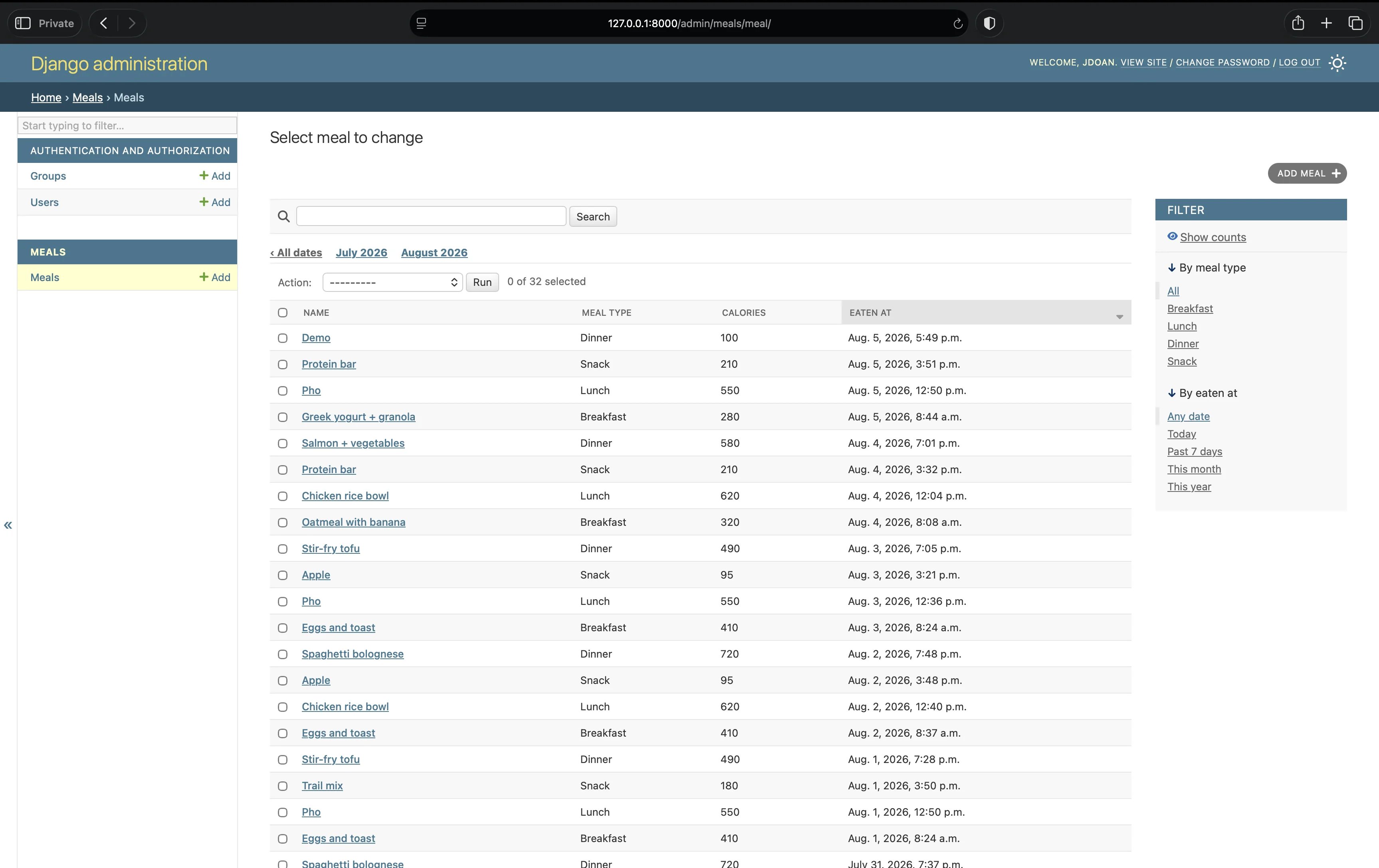Check the box for the Demo meal
1379x868 pixels.
[x=283, y=338]
